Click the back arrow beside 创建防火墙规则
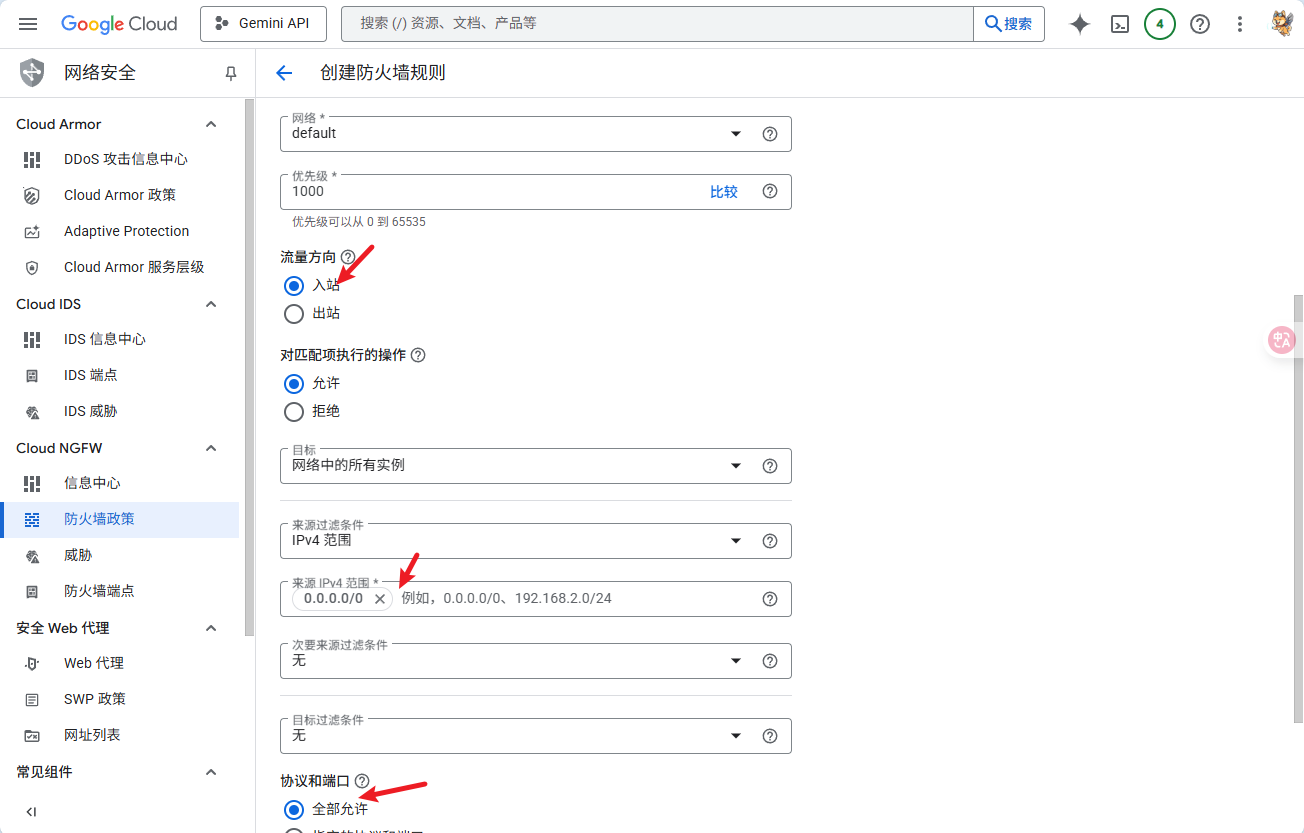This screenshot has height=833, width=1304. pyautogui.click(x=284, y=73)
